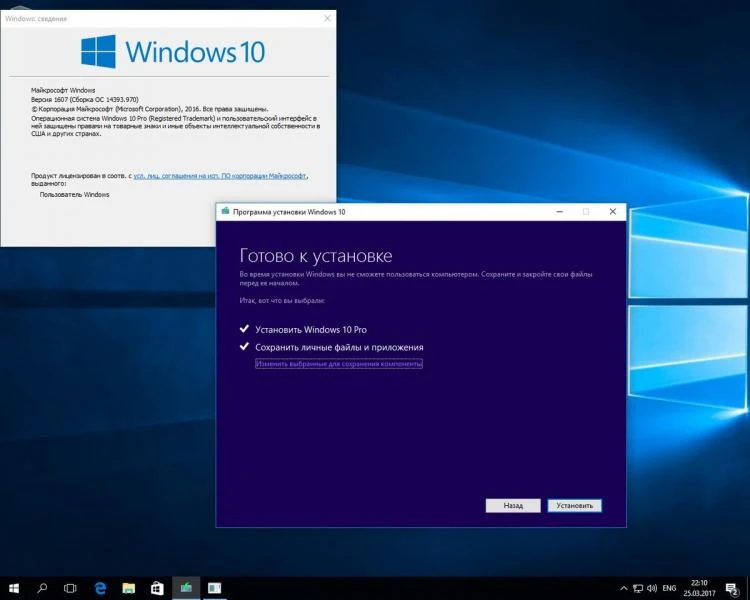Viewport: 750px width, 600px height.
Task: Switch to winver taskbar window icon
Action: pos(215,588)
